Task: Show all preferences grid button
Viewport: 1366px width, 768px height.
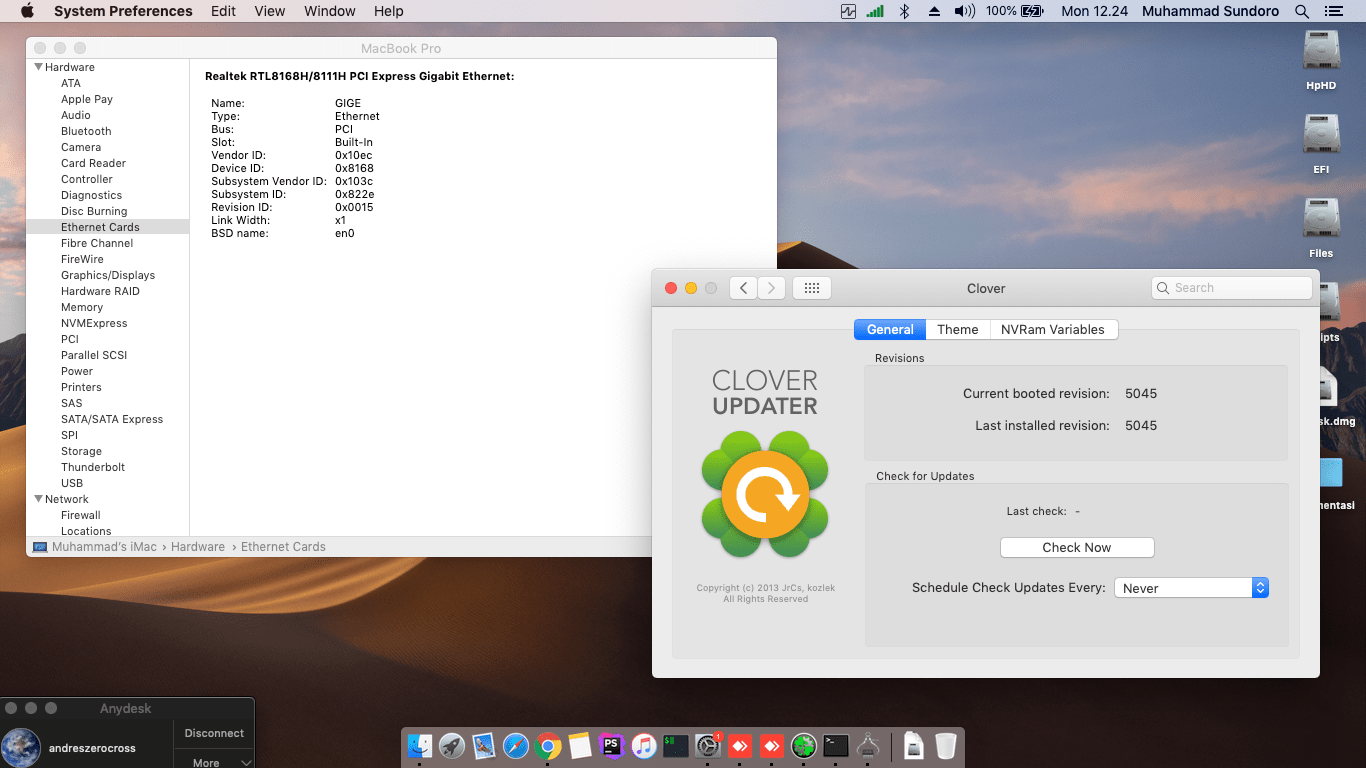Action: (812, 288)
